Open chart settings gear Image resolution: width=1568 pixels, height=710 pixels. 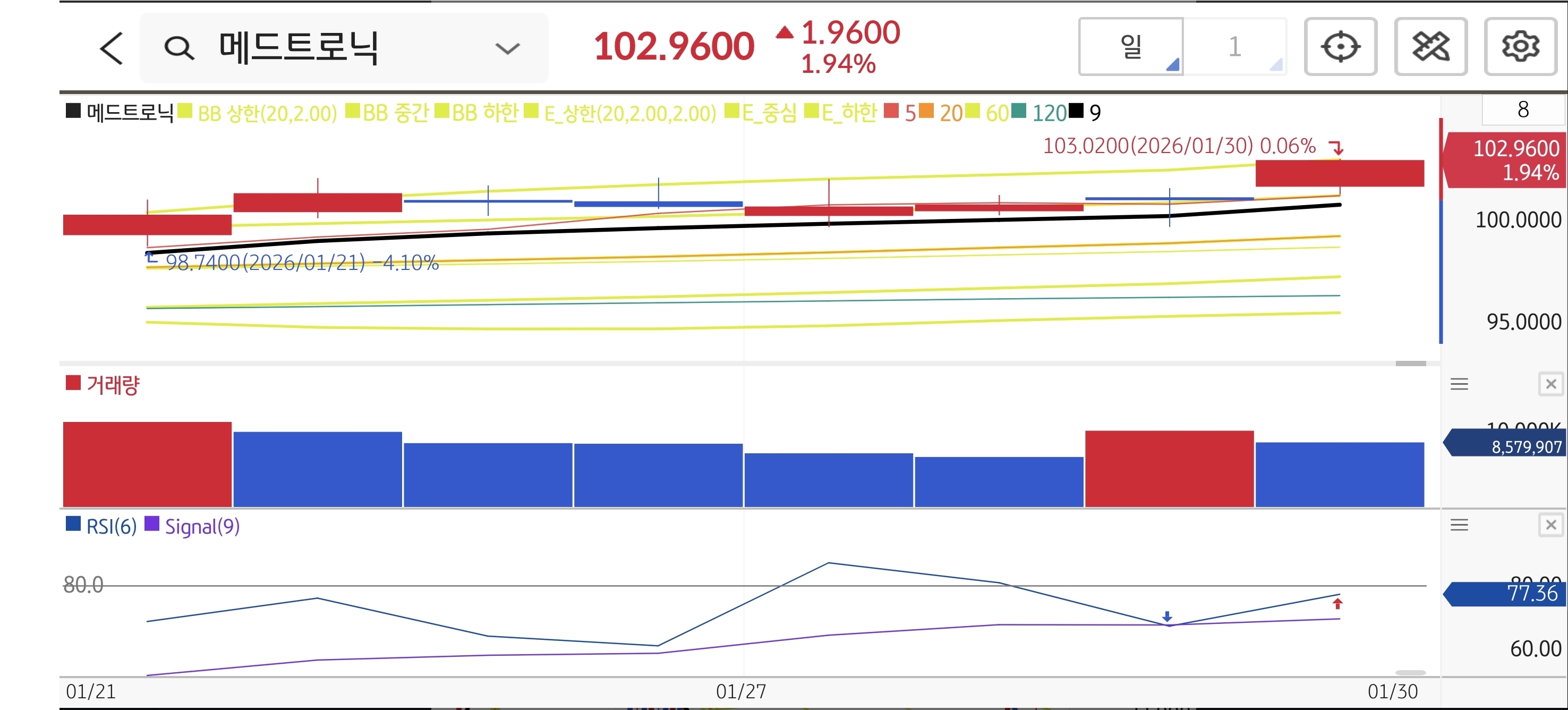pos(1520,47)
